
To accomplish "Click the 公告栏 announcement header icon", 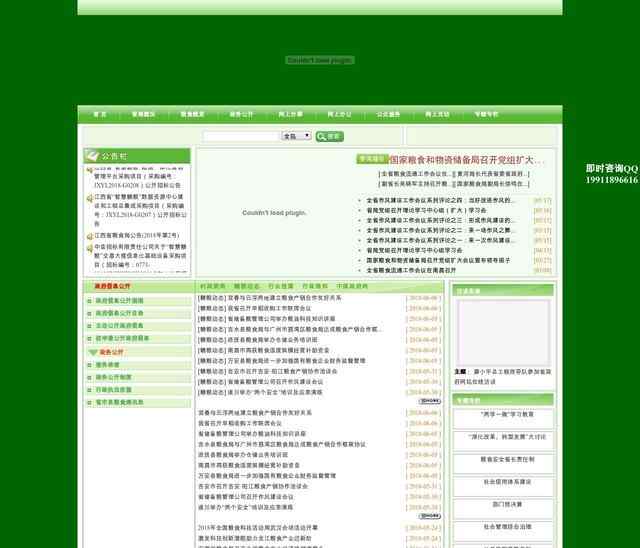I will (93, 157).
